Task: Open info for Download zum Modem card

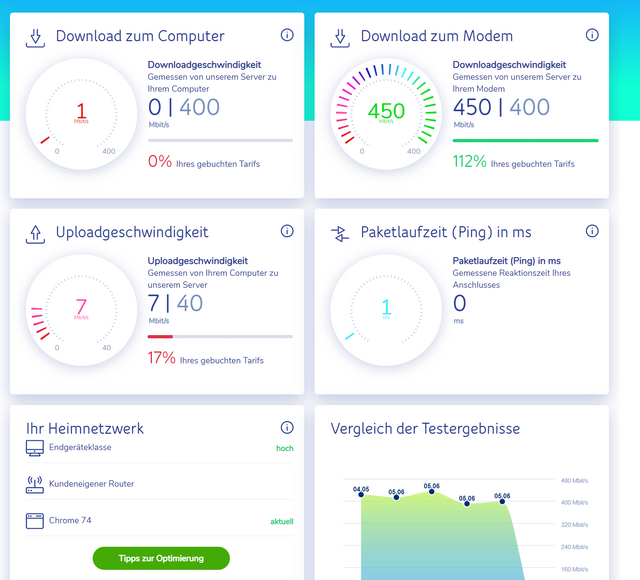Action: click(x=592, y=35)
